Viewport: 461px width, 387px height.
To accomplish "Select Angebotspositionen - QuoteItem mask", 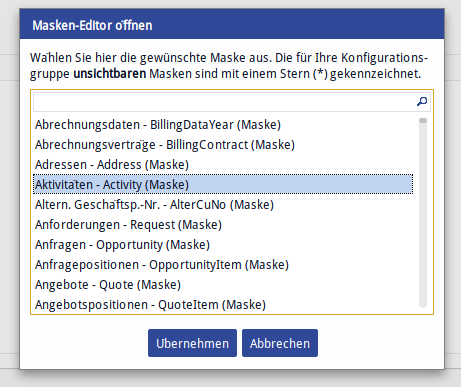I will tap(223, 305).
